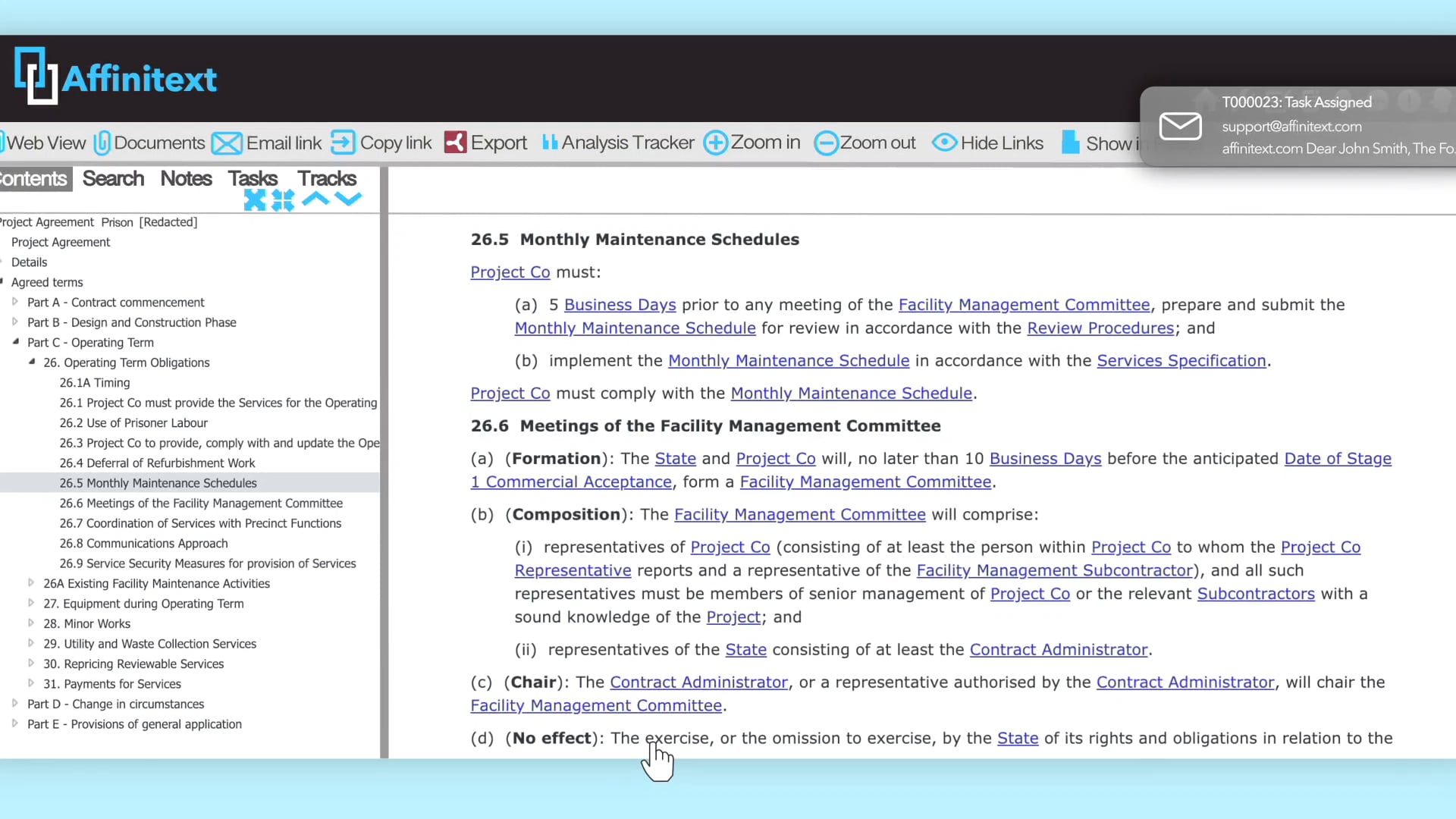Open Web View in the toolbar
The image size is (1456, 819).
click(43, 143)
